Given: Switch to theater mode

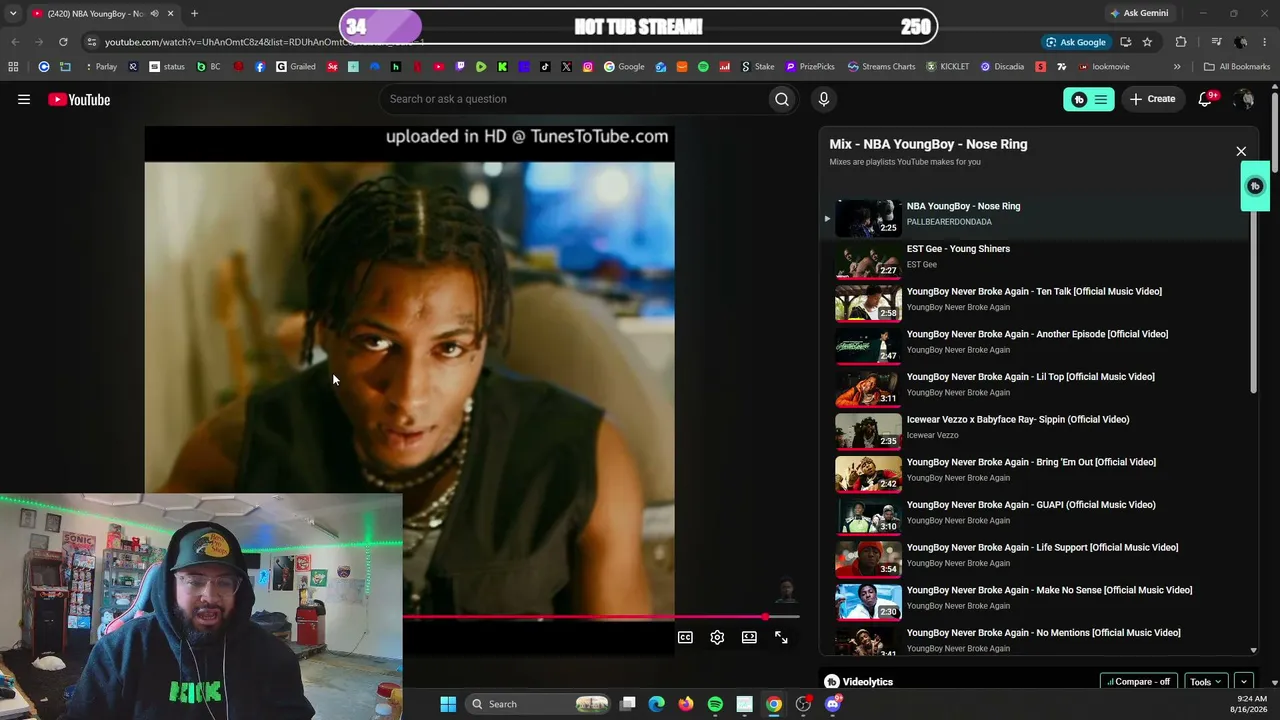Looking at the screenshot, I should tap(749, 637).
